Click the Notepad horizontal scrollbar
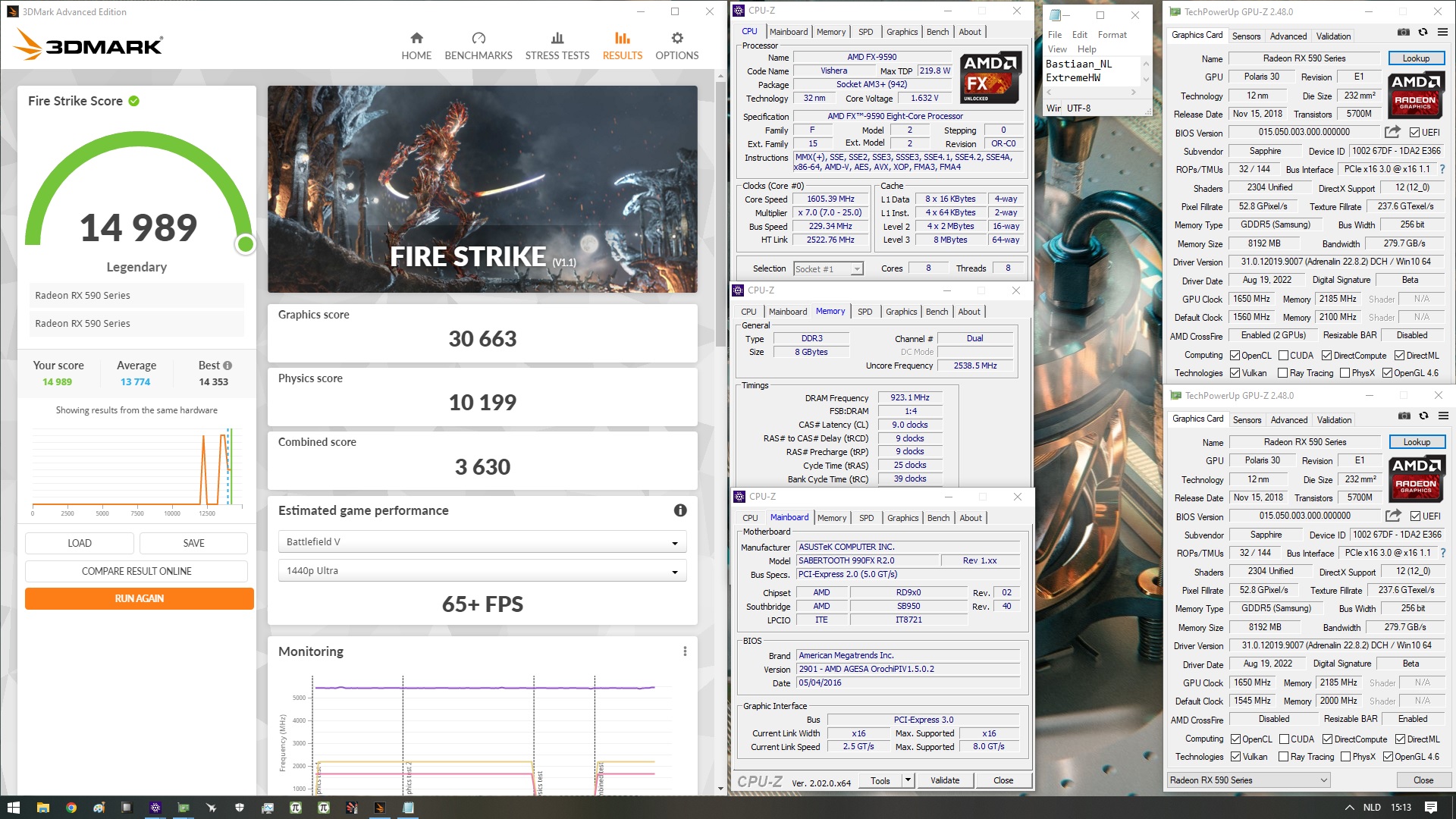1456x819 pixels. click(1090, 93)
